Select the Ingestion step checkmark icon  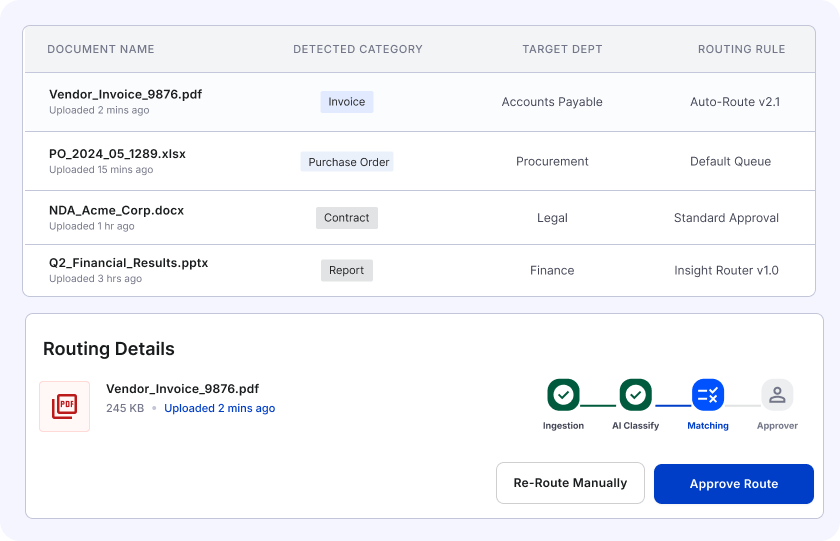(x=563, y=395)
